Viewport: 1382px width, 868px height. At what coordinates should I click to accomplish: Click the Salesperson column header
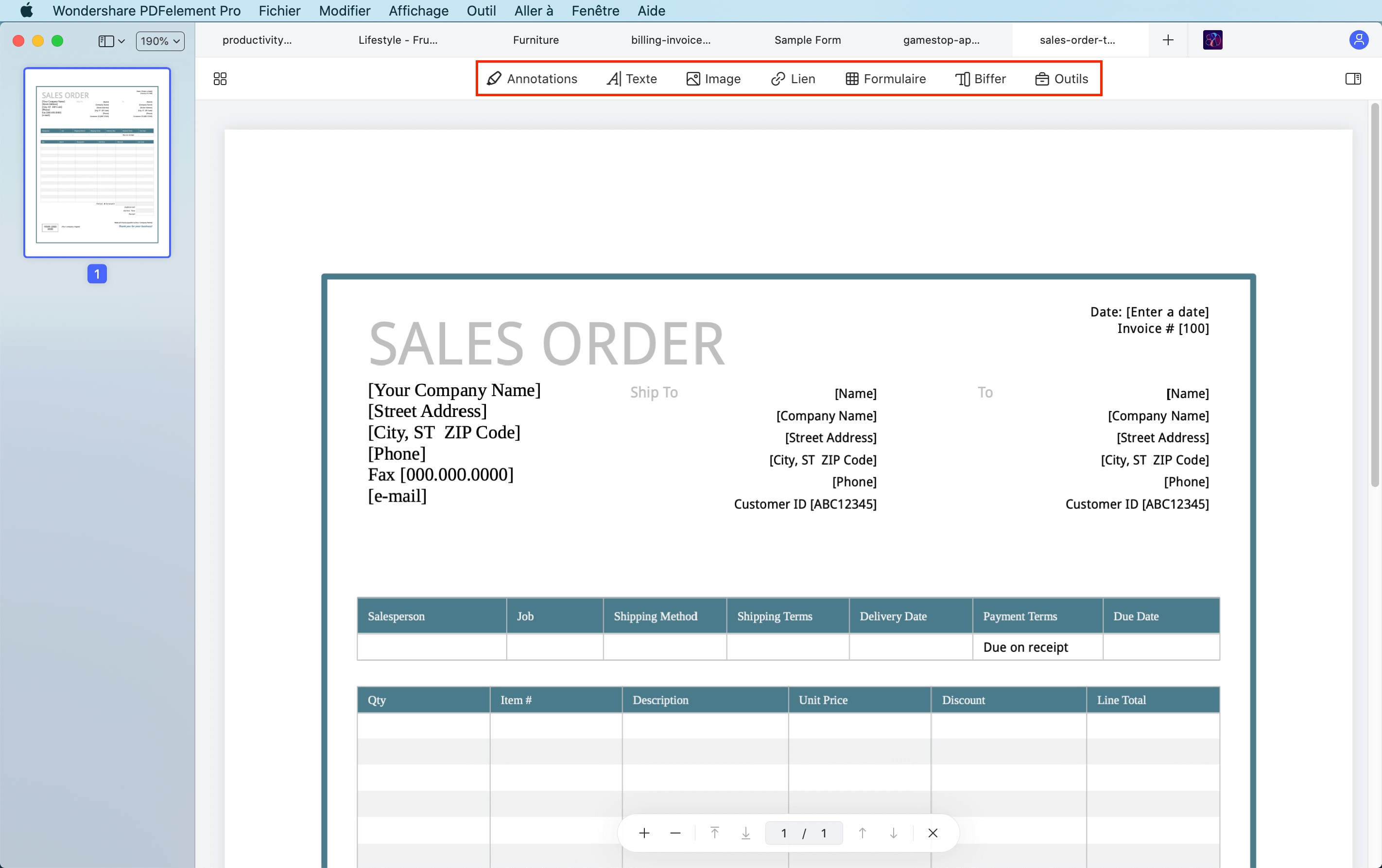(432, 616)
